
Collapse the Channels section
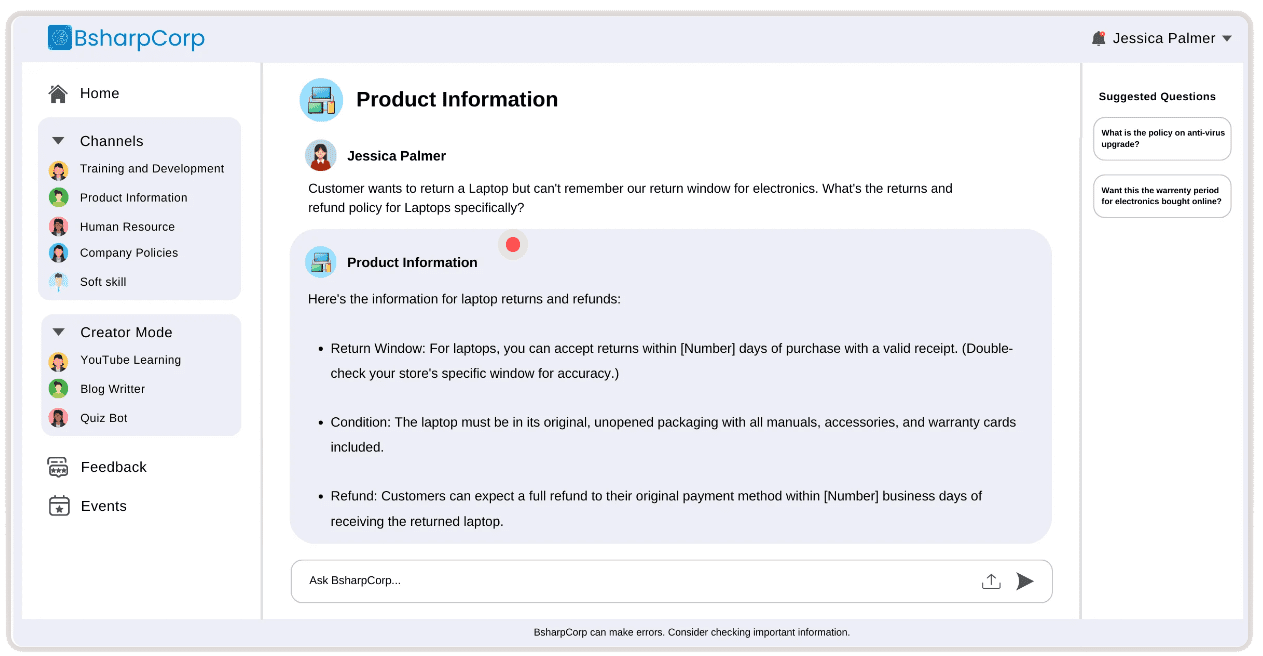tap(58, 141)
